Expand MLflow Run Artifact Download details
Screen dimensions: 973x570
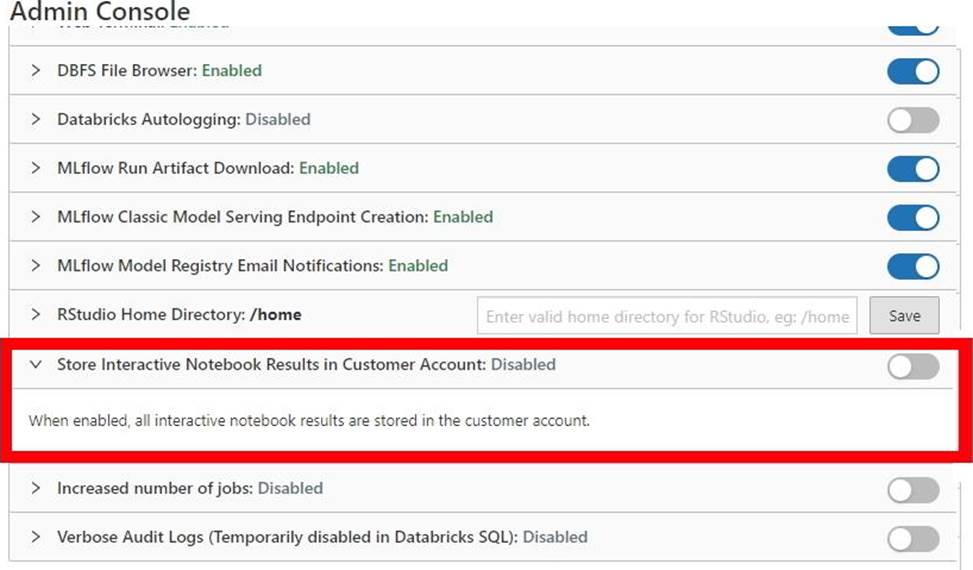[x=36, y=168]
